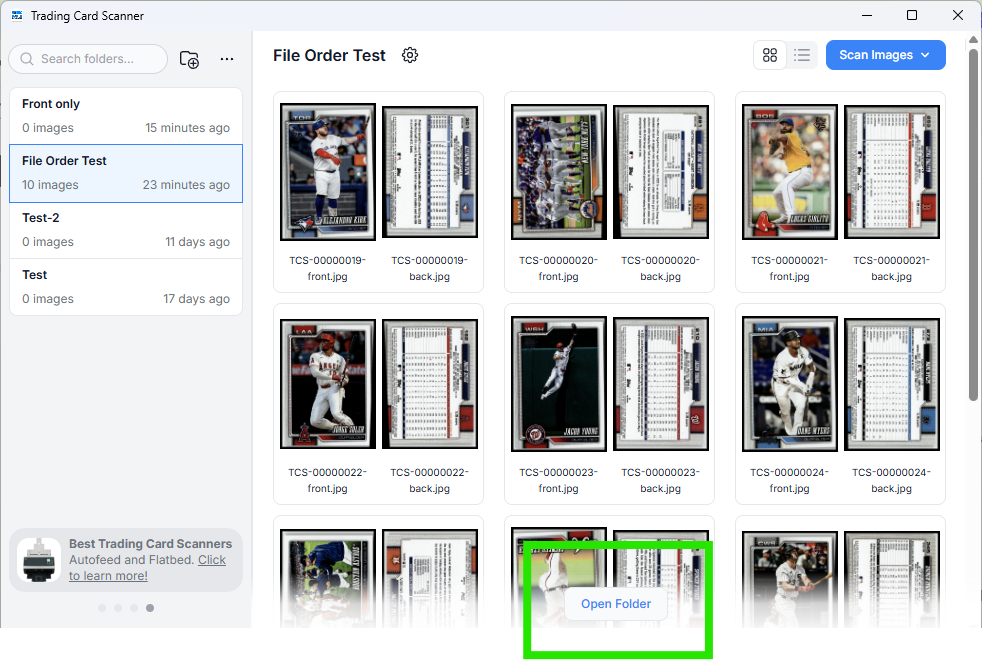Open the Click to learn more link
This screenshot has height=660, width=982.
click(147, 568)
